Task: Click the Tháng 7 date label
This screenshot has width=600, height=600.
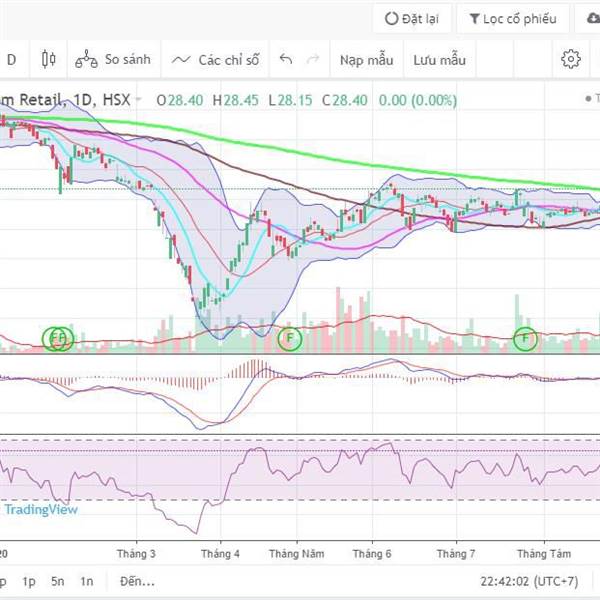Action: (x=456, y=554)
